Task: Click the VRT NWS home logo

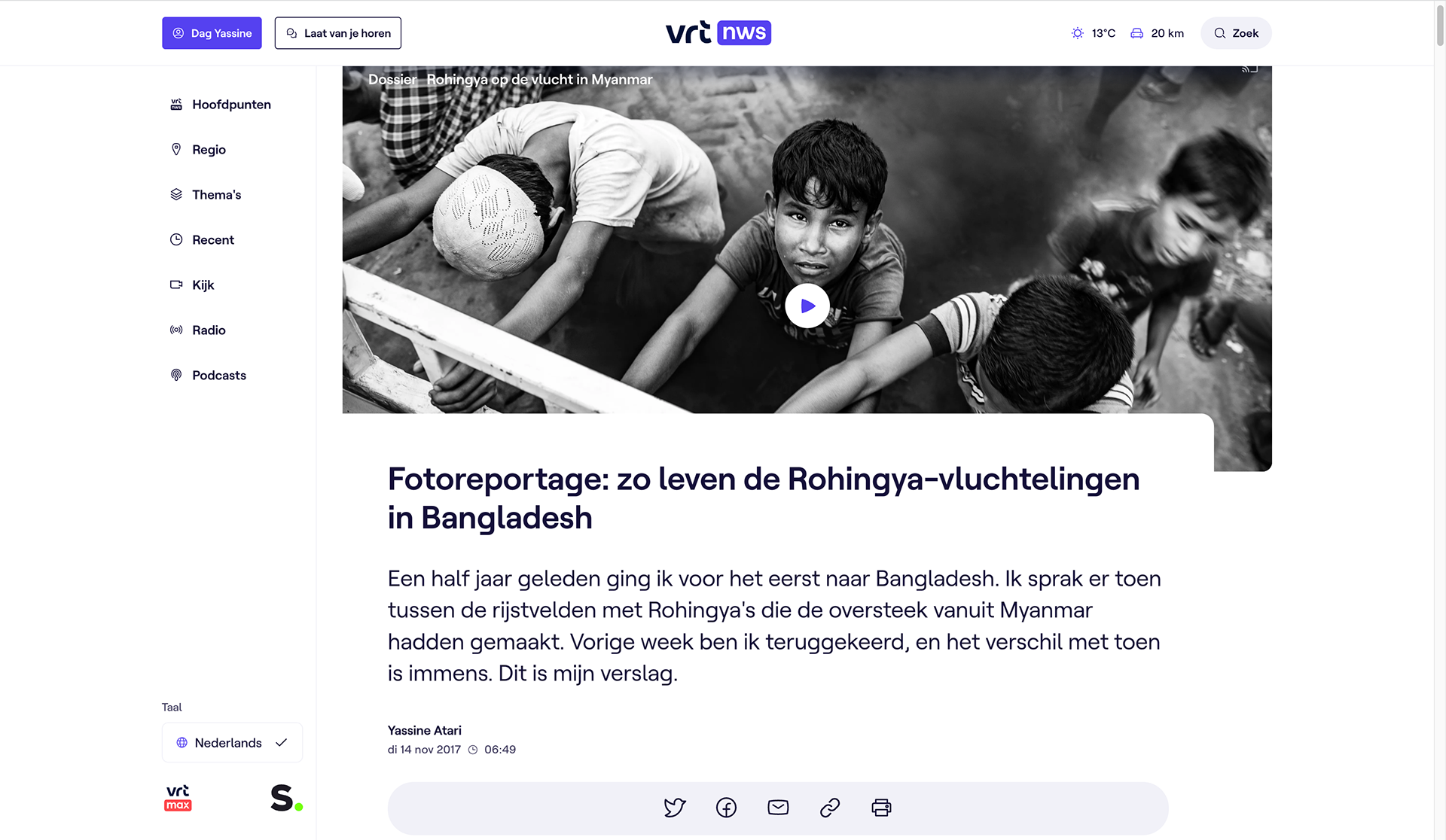Action: tap(718, 33)
